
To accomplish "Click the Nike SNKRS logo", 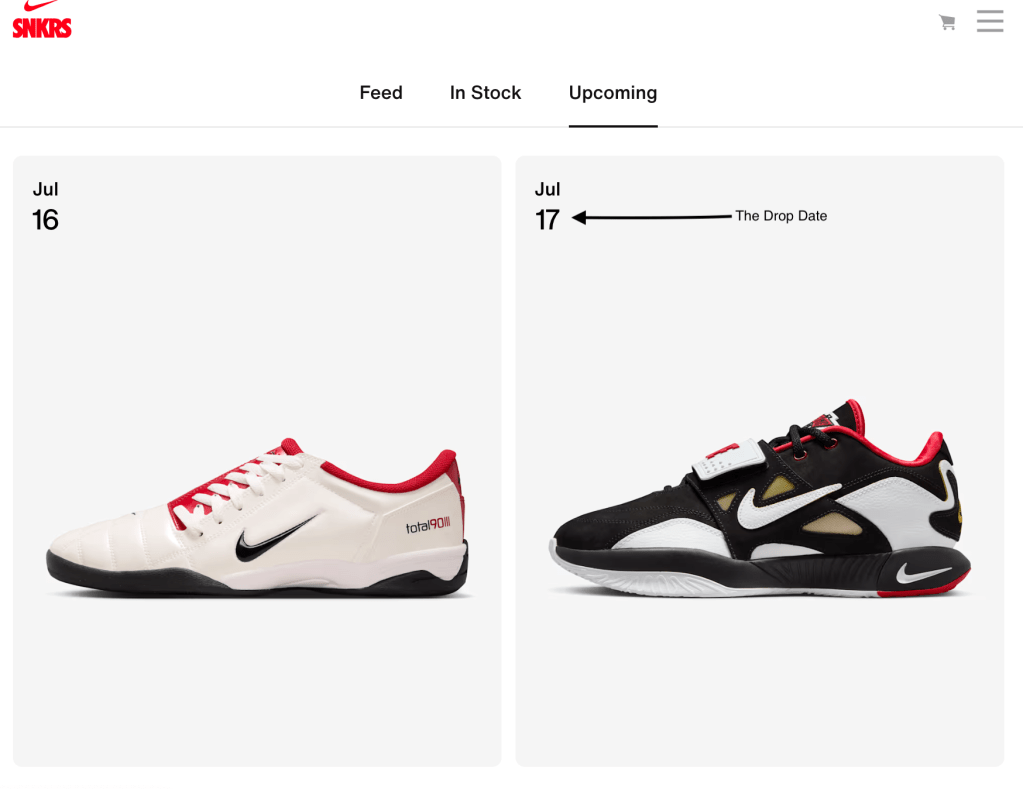I will tap(42, 20).
